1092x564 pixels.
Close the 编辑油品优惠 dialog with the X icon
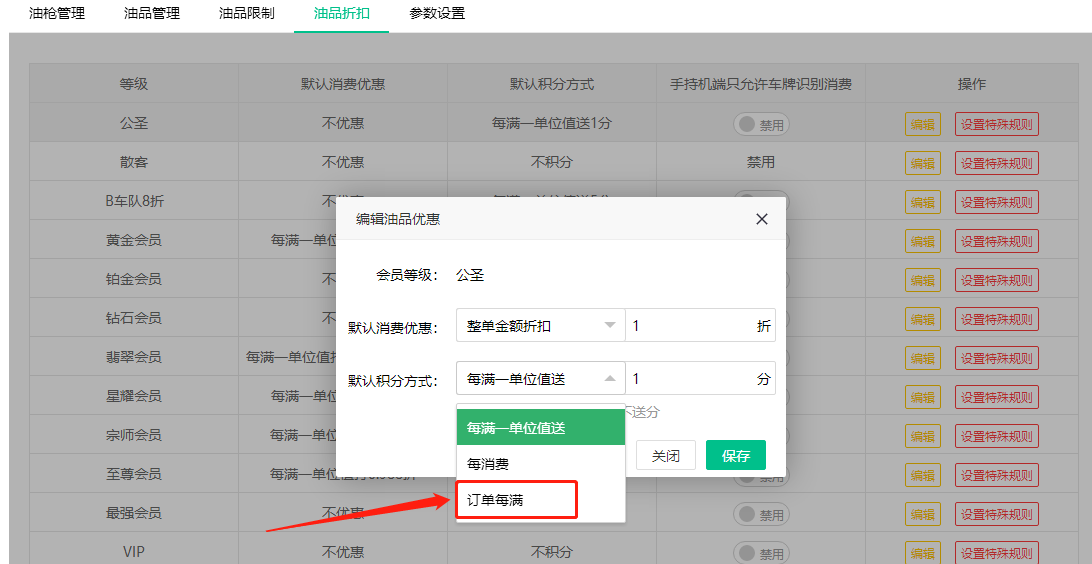point(761,219)
